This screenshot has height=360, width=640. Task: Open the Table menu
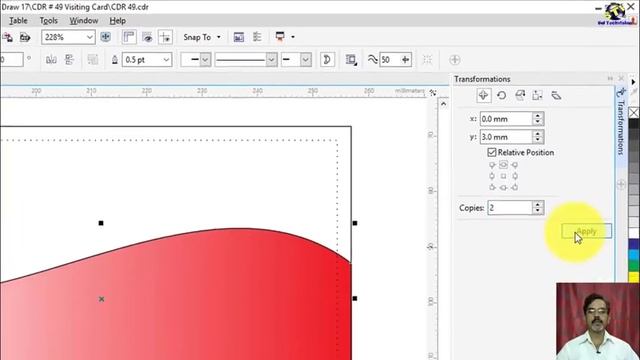18,20
